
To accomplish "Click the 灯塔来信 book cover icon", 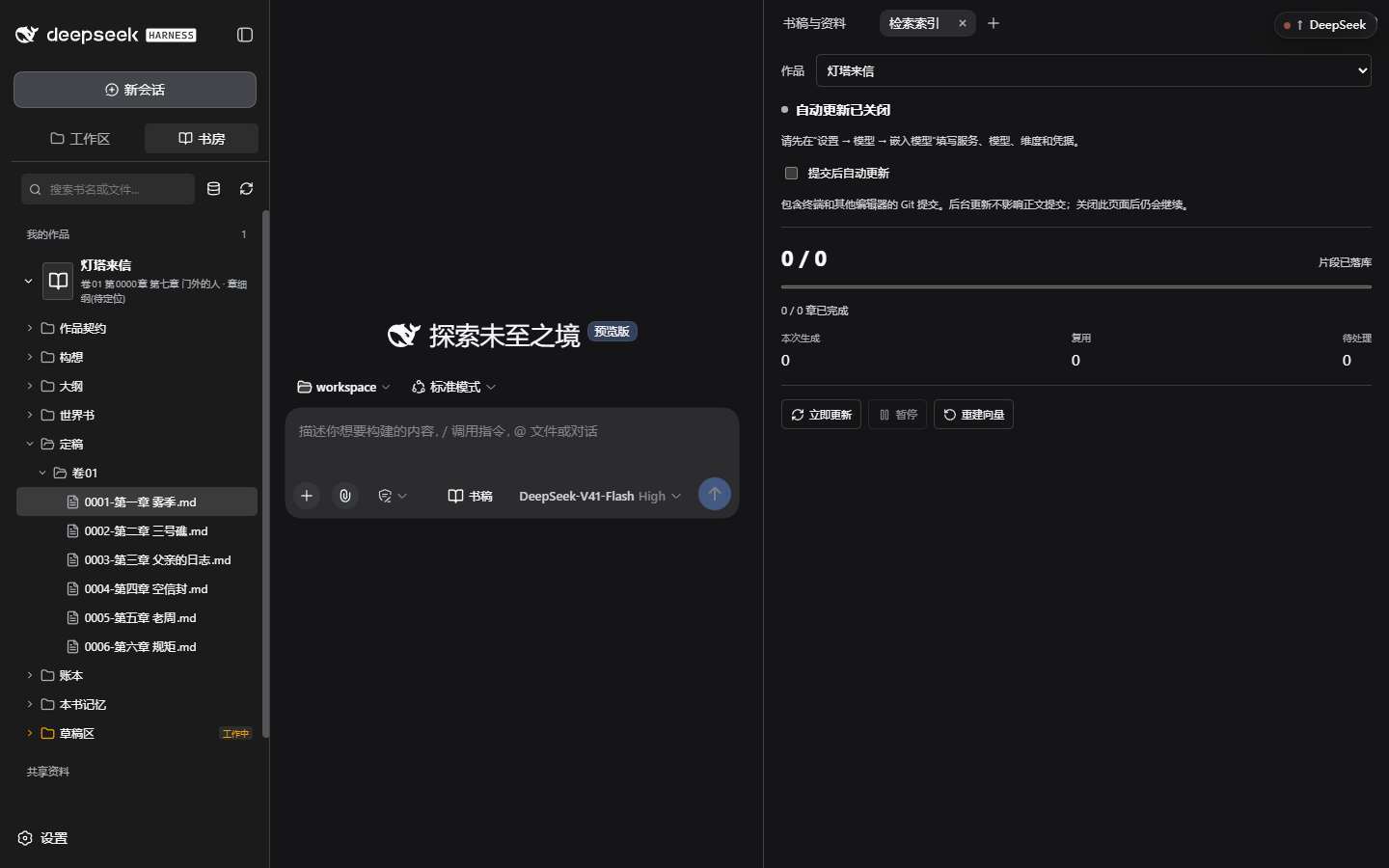I will click(58, 281).
